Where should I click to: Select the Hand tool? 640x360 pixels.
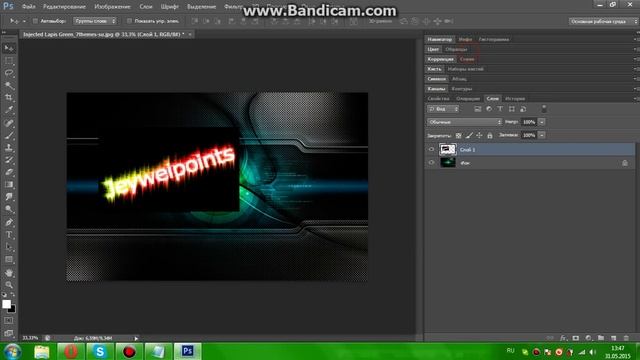pos(9,273)
